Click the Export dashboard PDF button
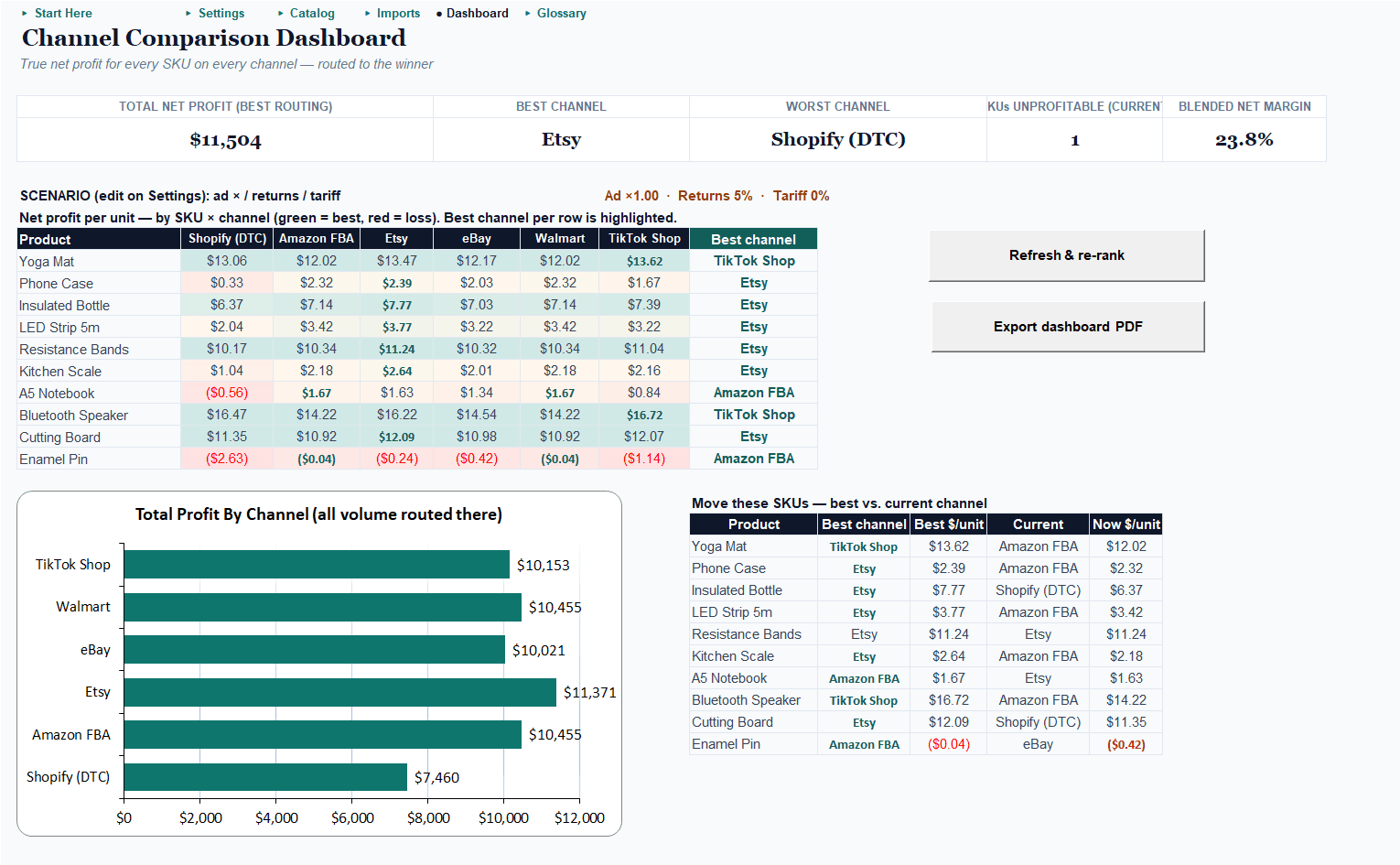The width and height of the screenshot is (1400, 865). tap(1068, 327)
